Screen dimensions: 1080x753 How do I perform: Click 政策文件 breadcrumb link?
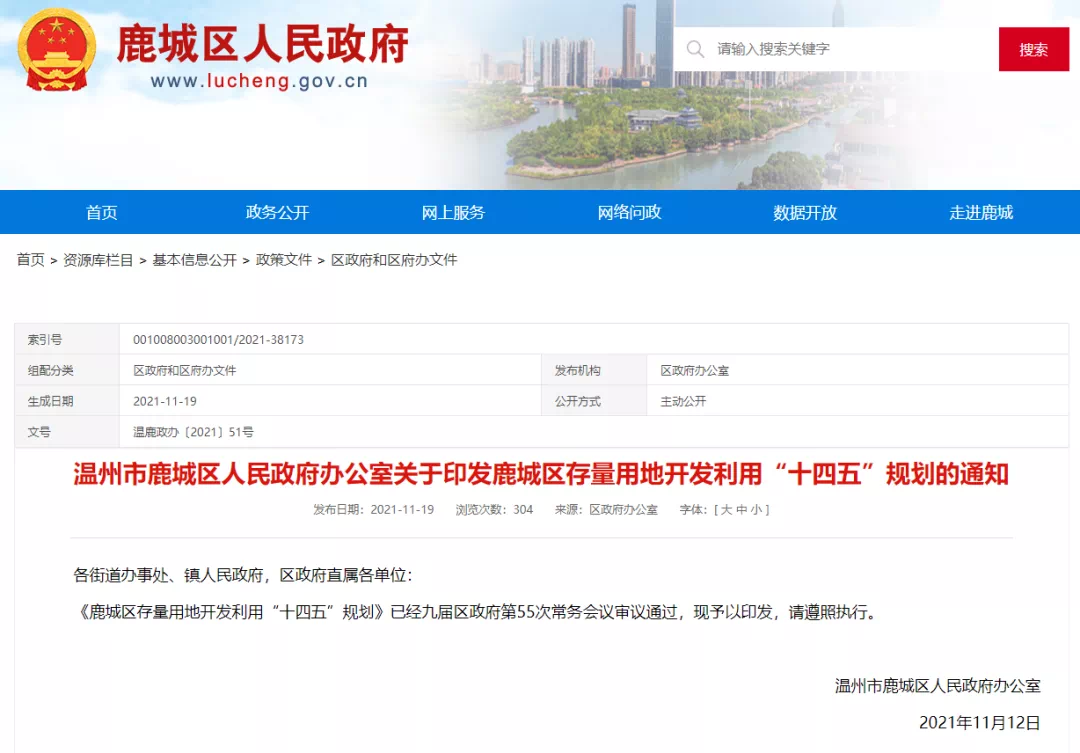point(284,260)
